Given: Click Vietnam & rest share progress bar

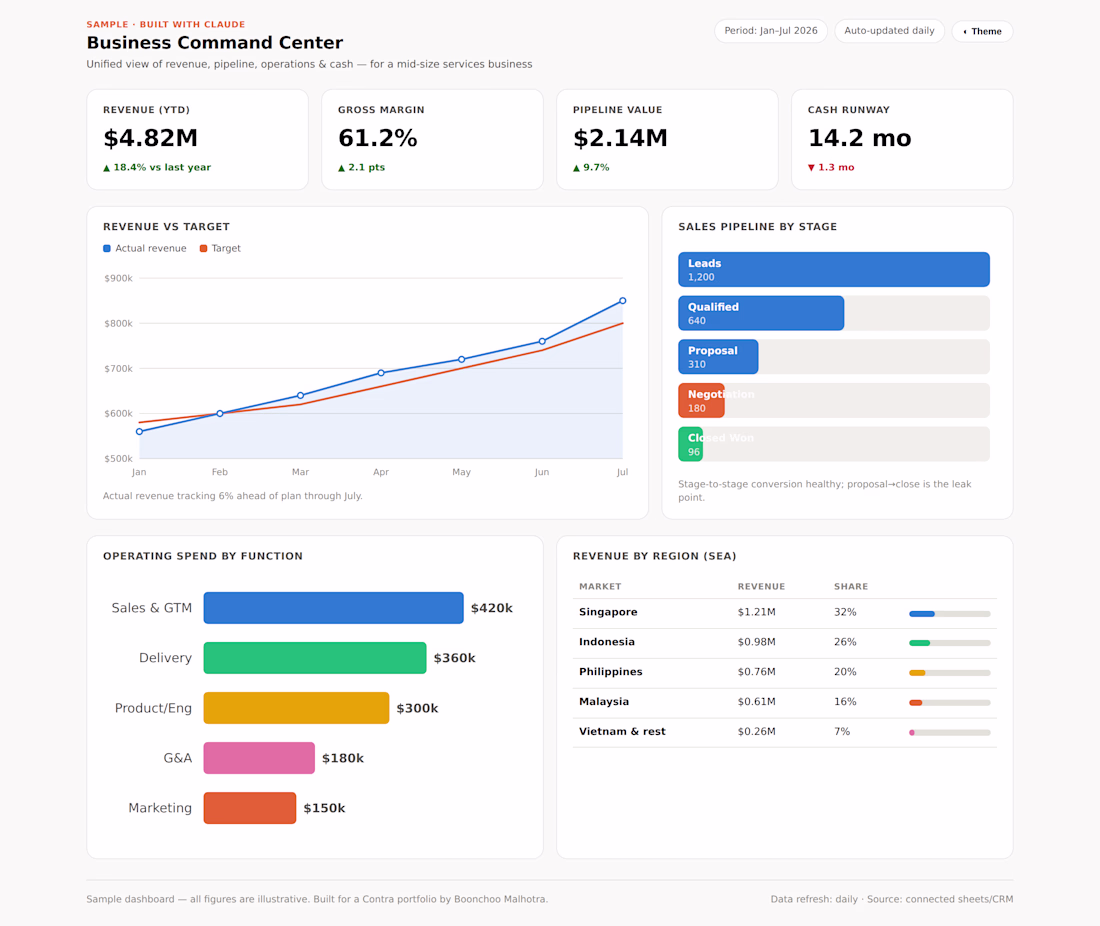Looking at the screenshot, I should coord(950,732).
